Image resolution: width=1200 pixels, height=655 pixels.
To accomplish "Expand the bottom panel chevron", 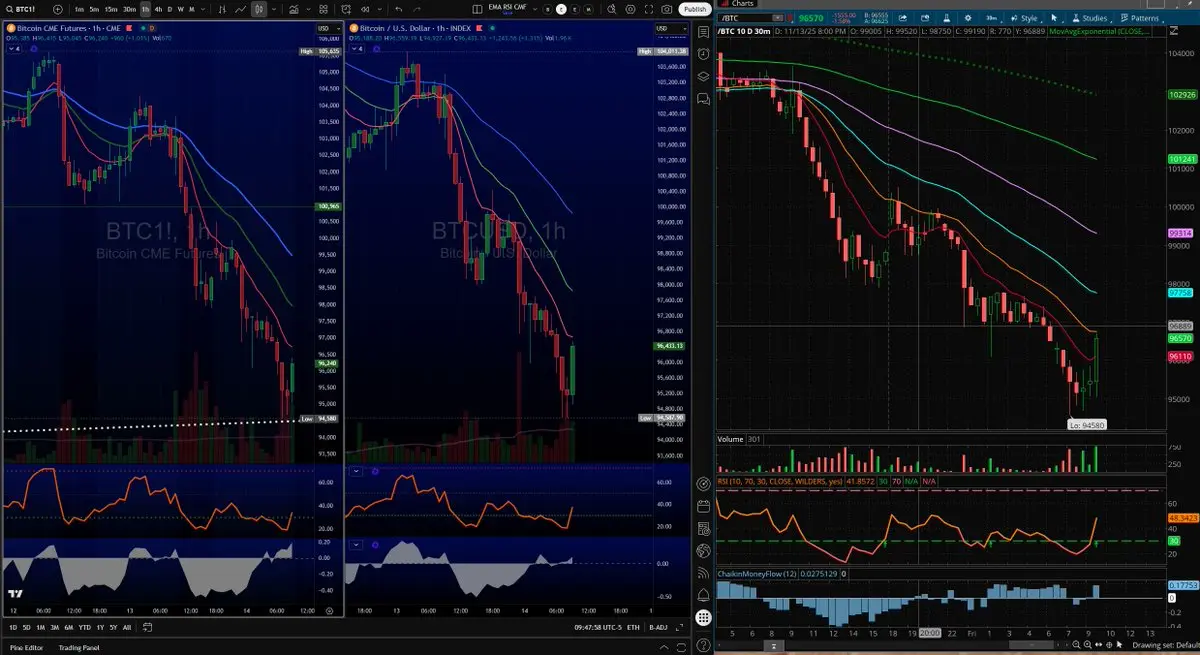I will point(663,648).
